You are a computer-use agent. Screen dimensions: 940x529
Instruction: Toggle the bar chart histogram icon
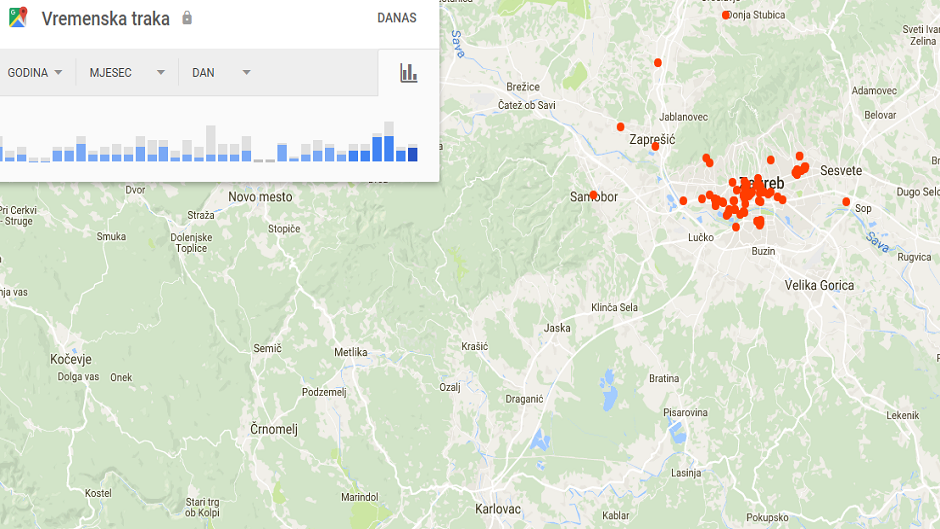coord(408,72)
